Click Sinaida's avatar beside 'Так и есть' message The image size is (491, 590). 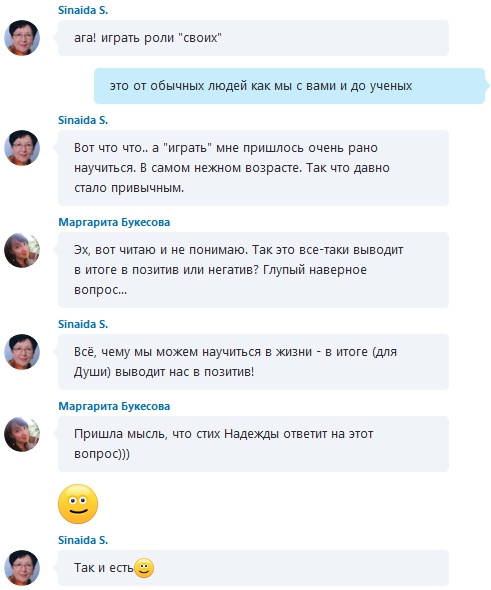[22, 568]
